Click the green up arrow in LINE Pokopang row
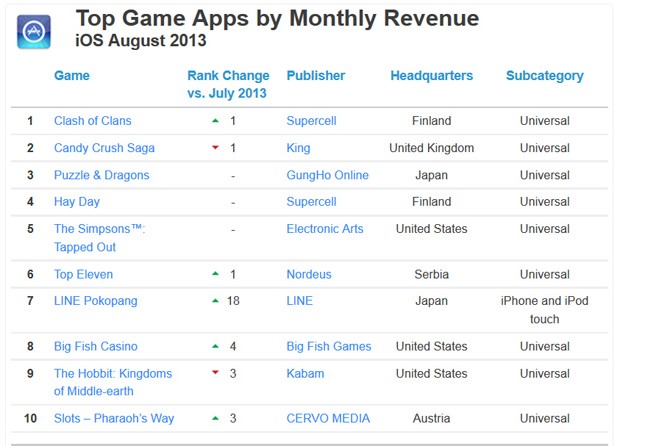 (x=214, y=301)
